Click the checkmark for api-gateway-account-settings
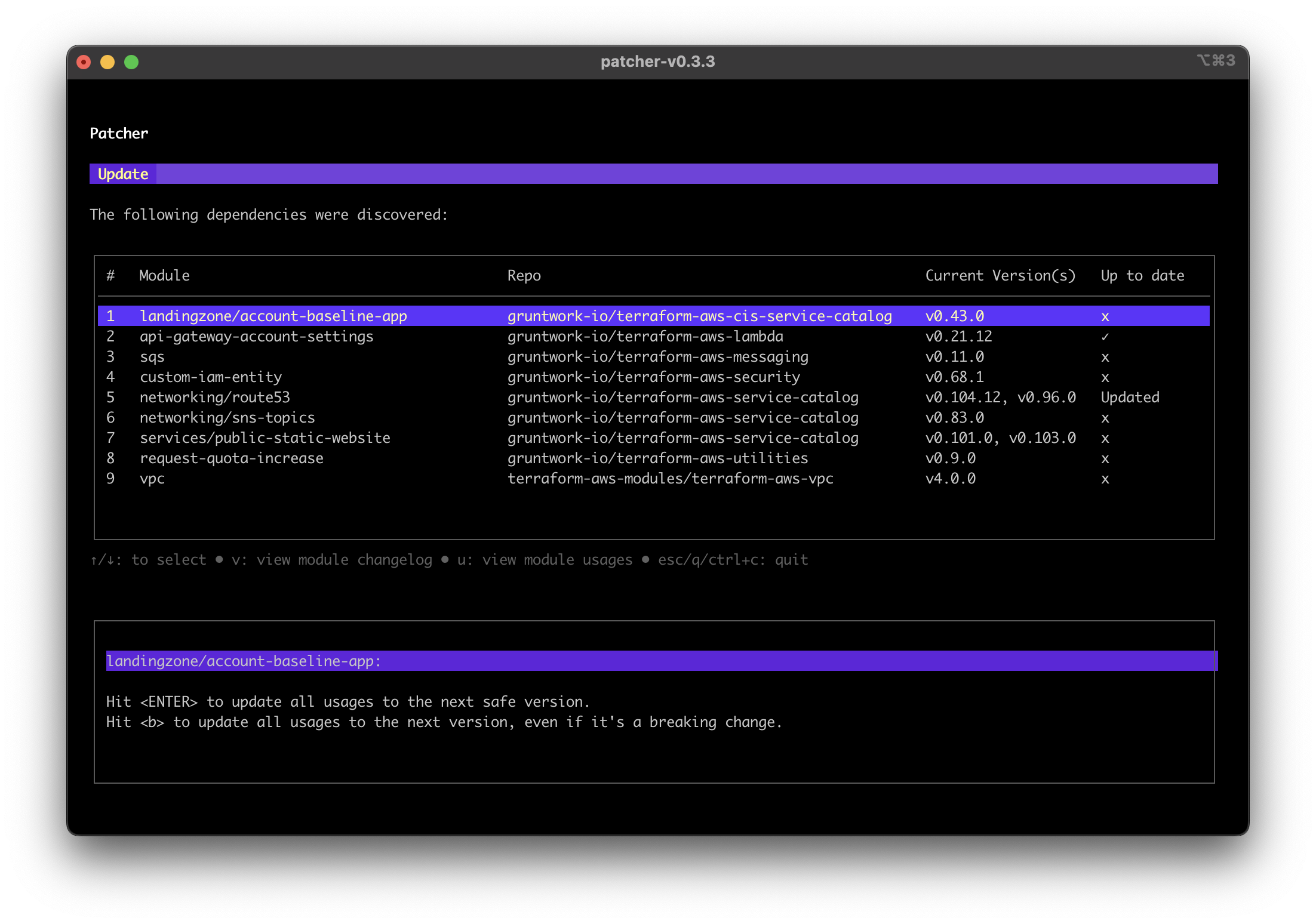This screenshot has height=924, width=1316. click(1105, 336)
